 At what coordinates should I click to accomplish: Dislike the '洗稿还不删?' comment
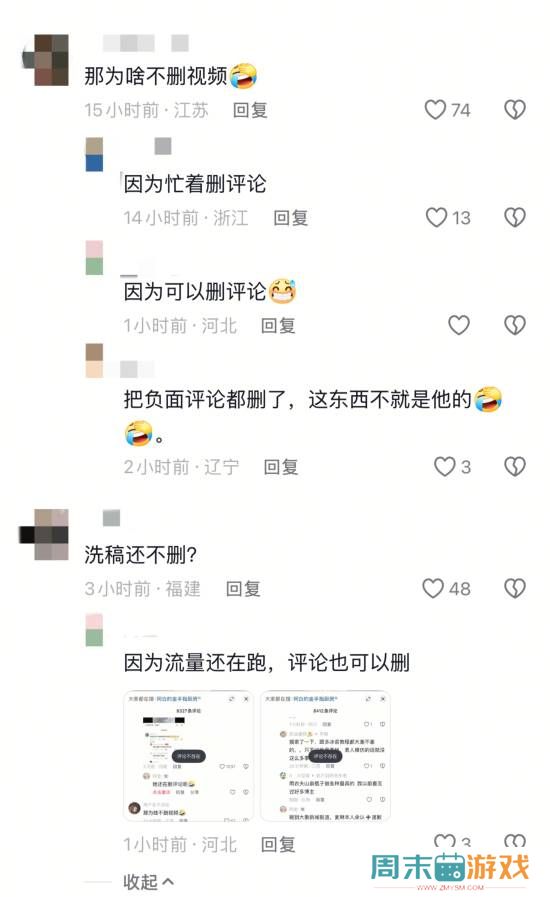(515, 588)
